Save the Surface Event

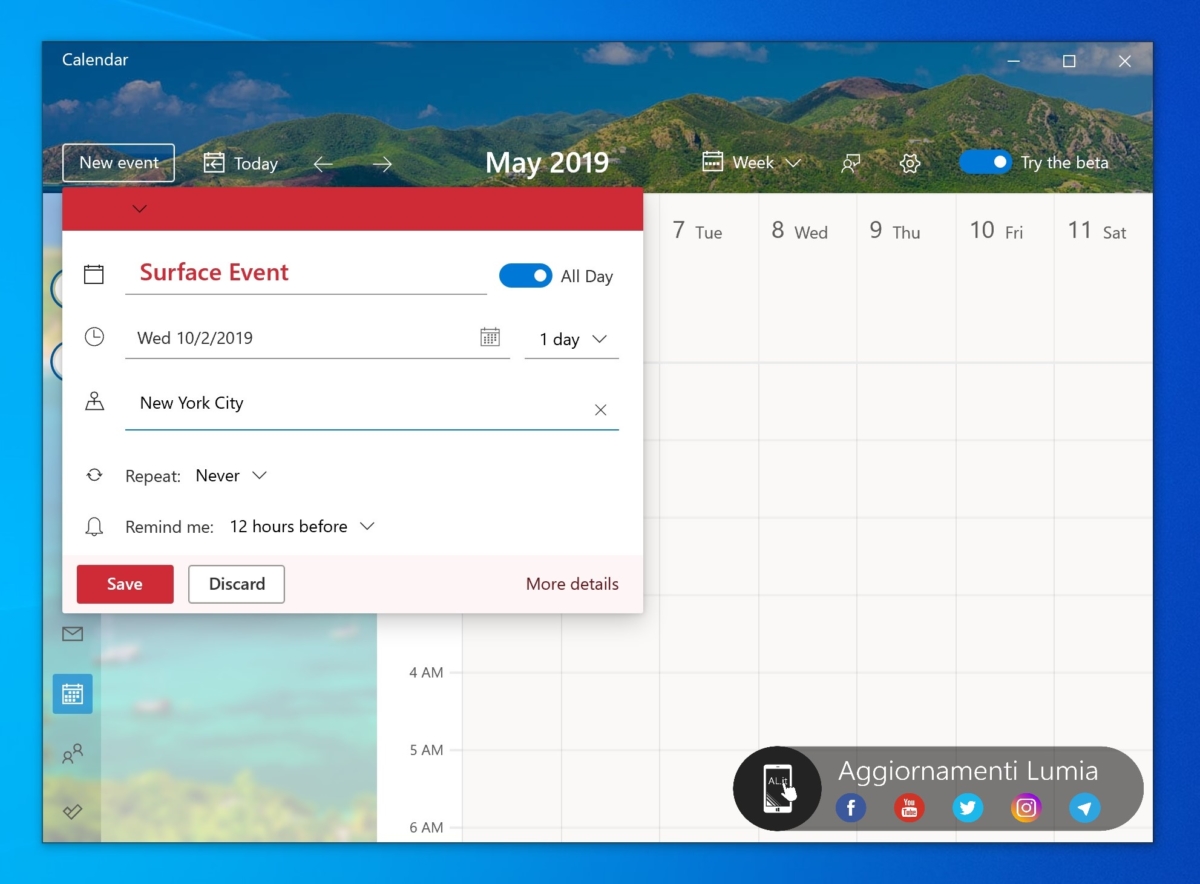coord(124,584)
